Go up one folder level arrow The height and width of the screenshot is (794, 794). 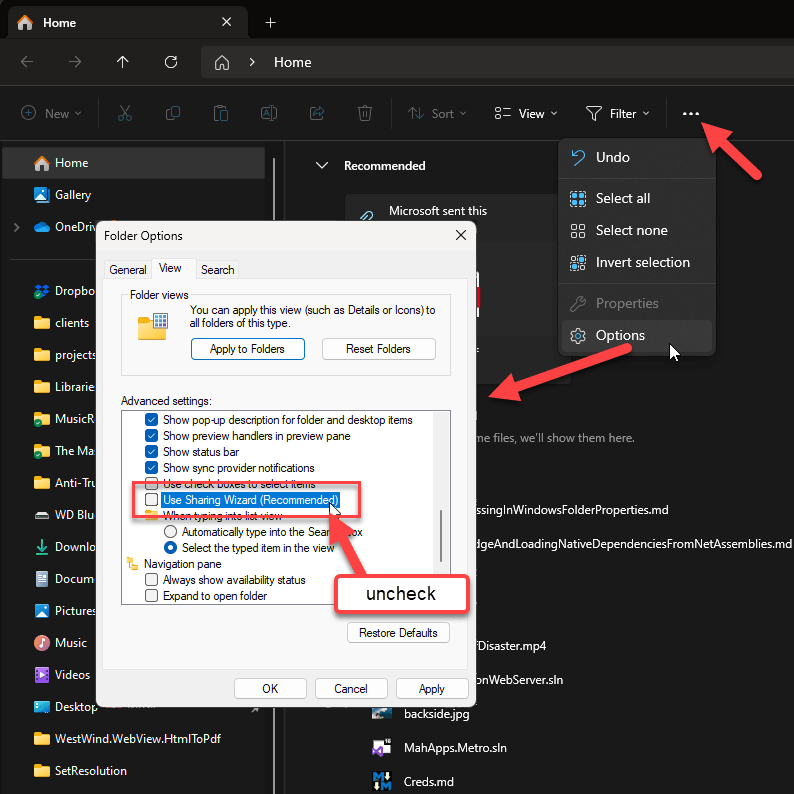[123, 62]
